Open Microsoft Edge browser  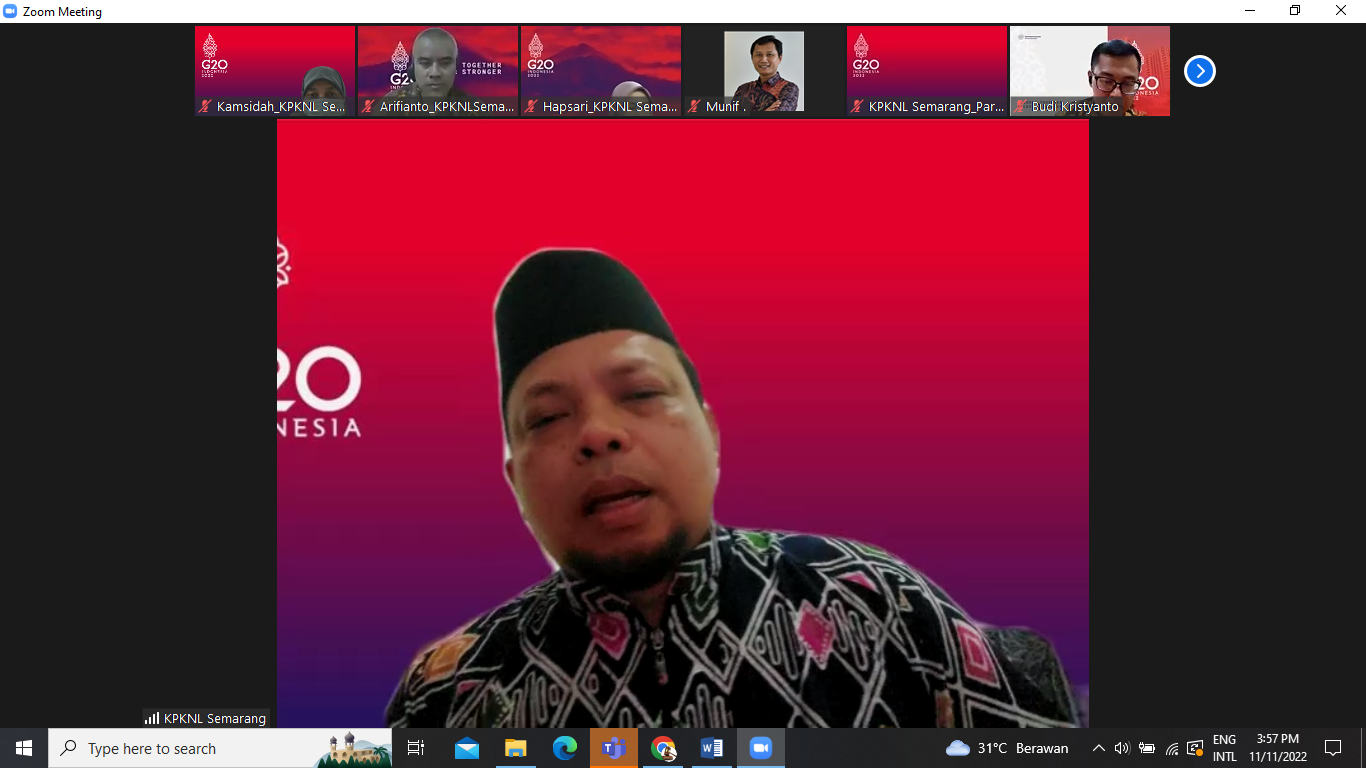[565, 748]
